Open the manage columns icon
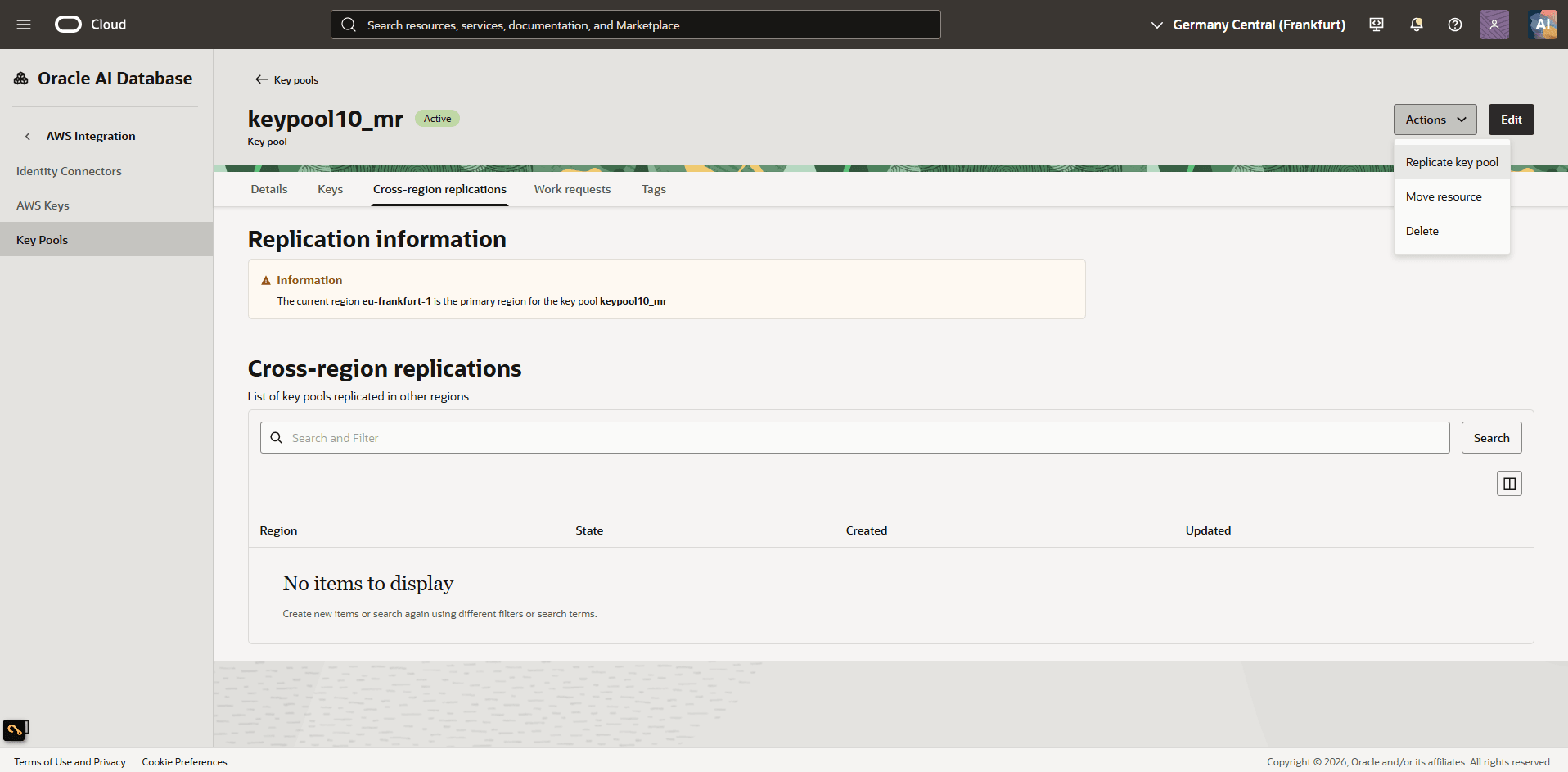This screenshot has height=772, width=1568. pyautogui.click(x=1509, y=484)
